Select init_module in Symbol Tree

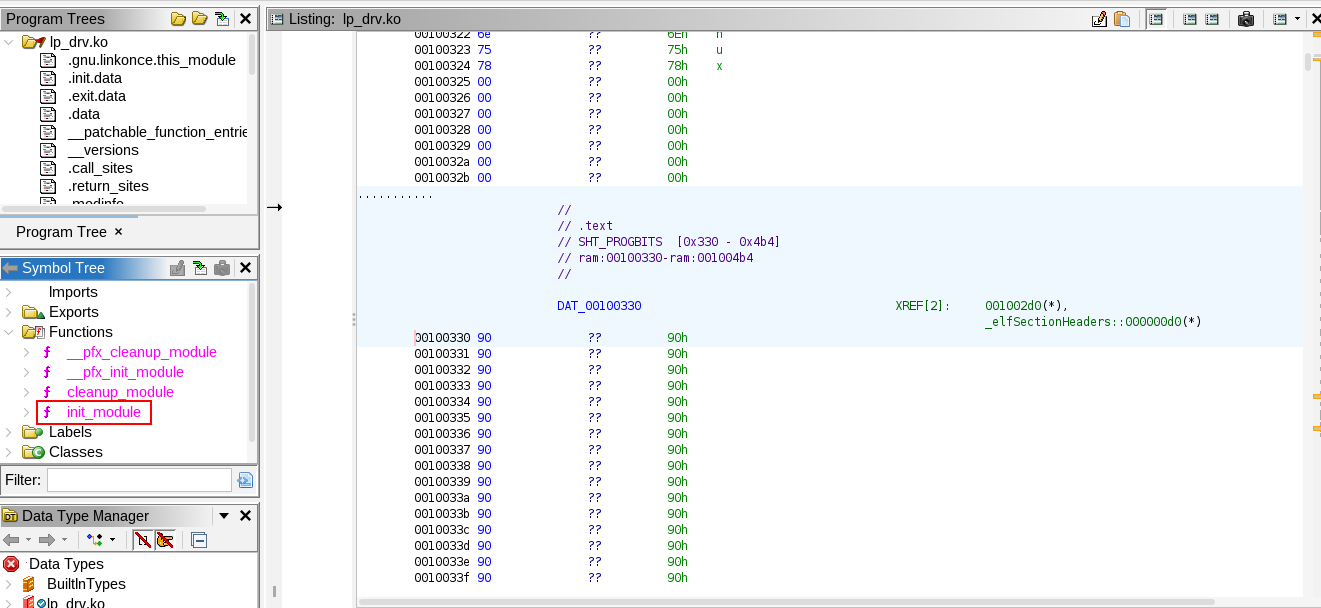coord(104,412)
